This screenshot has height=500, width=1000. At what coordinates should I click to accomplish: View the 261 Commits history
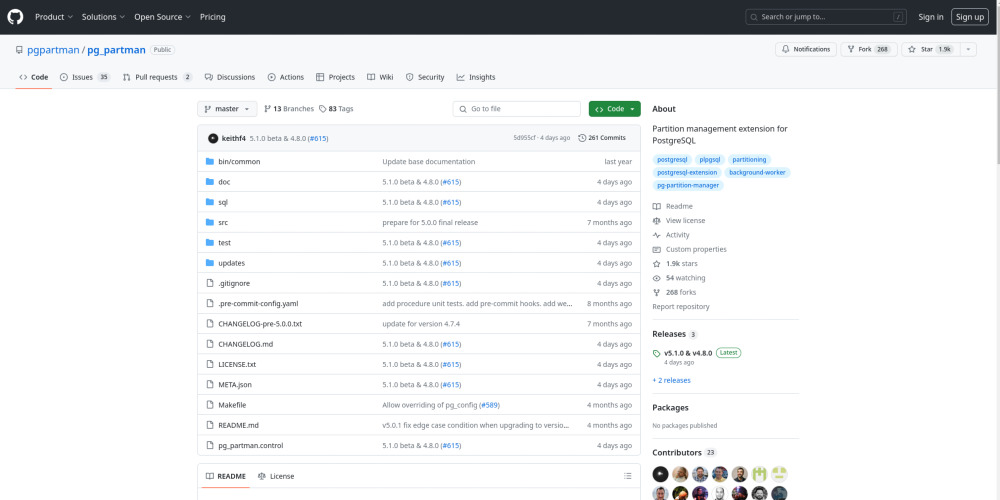coord(602,138)
